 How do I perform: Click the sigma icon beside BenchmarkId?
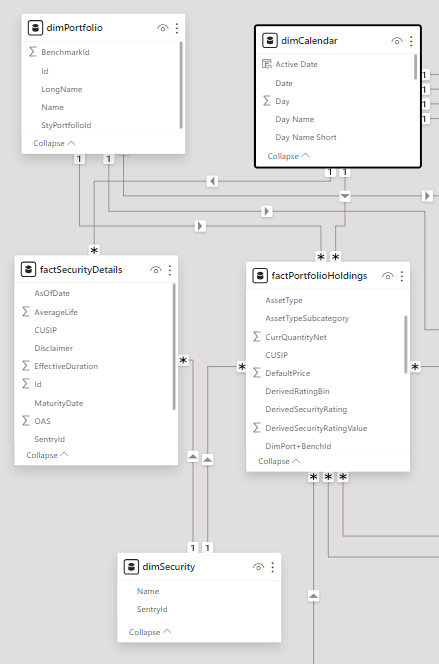(32, 52)
